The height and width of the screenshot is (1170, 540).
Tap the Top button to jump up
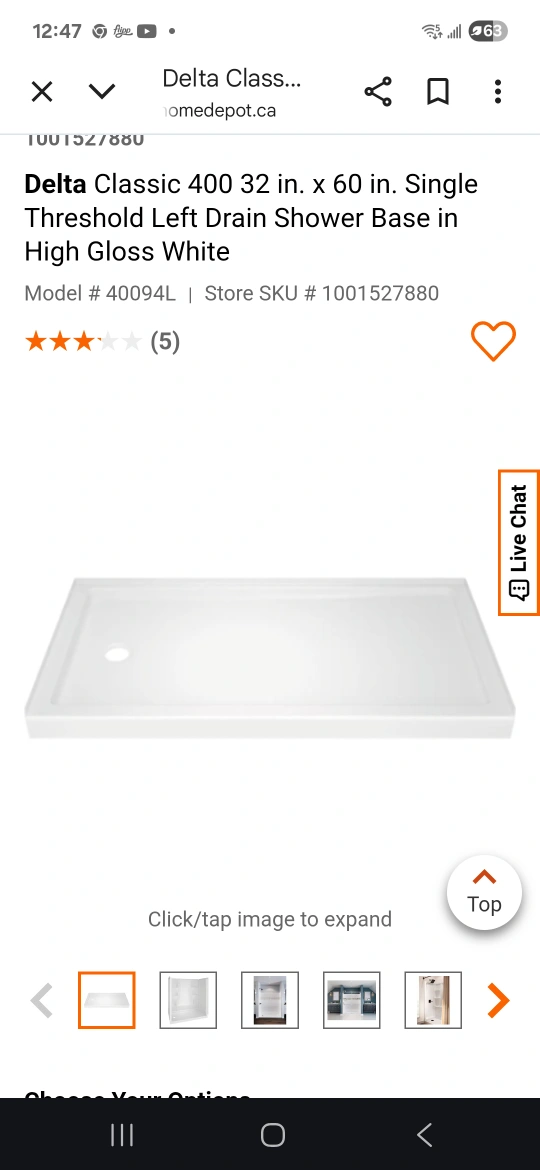(x=484, y=892)
